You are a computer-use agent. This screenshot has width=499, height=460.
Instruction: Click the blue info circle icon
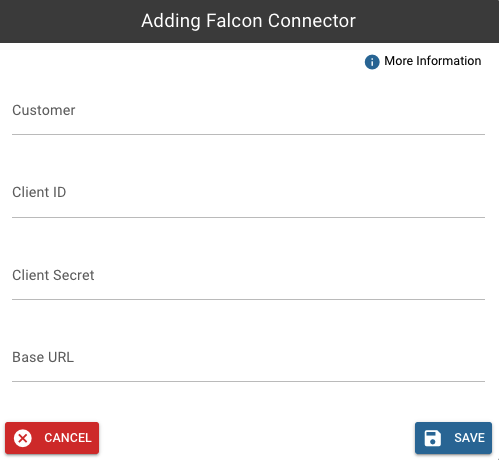[372, 62]
